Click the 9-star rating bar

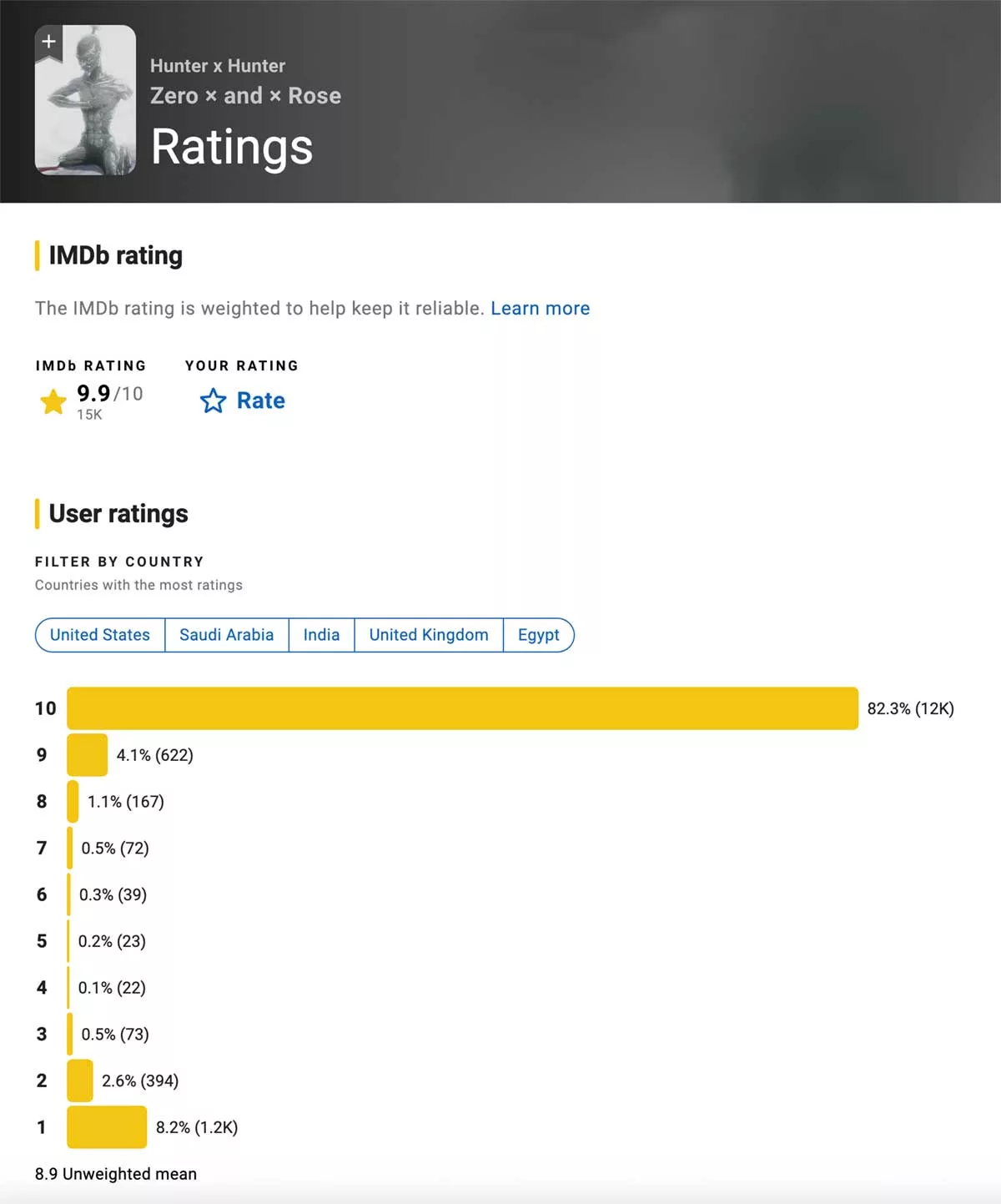point(87,755)
